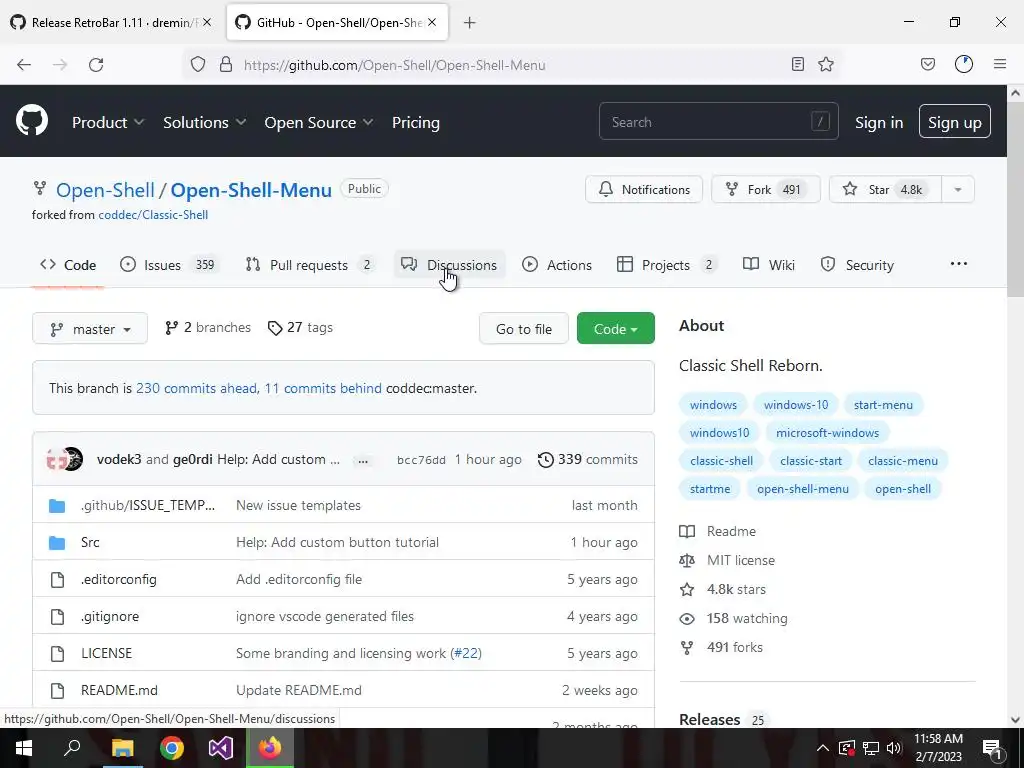Open the tracking protection shield icon
Image resolution: width=1024 pixels, height=768 pixels.
[x=198, y=65]
